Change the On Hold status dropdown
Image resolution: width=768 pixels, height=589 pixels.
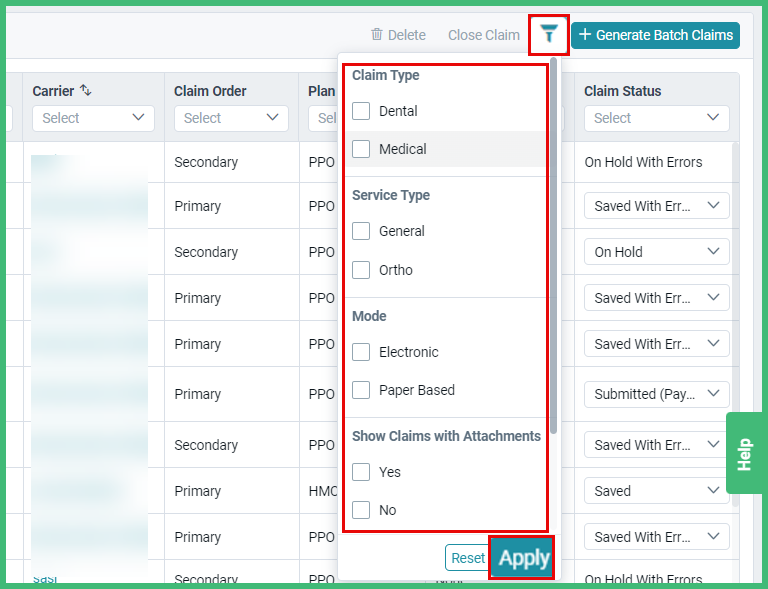coord(656,252)
